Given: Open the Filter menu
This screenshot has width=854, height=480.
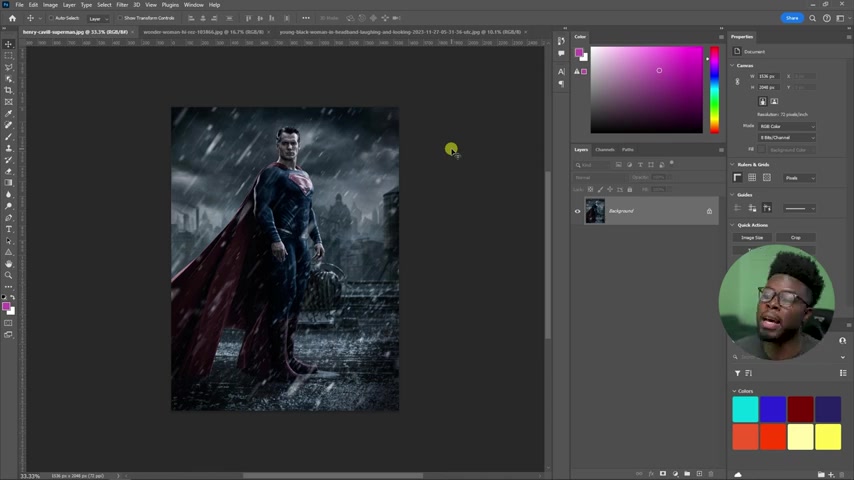Looking at the screenshot, I should pos(122,5).
